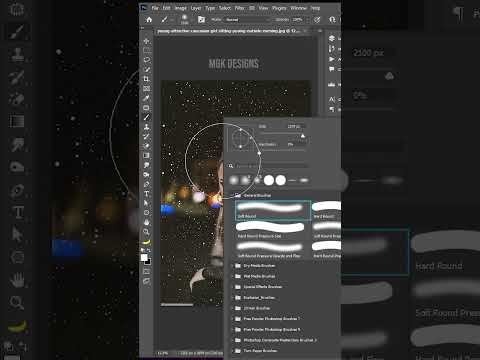Image resolution: width=480 pixels, height=360 pixels.
Task: Expand the Torn Paper Brushes folder
Action: [x=233, y=351]
